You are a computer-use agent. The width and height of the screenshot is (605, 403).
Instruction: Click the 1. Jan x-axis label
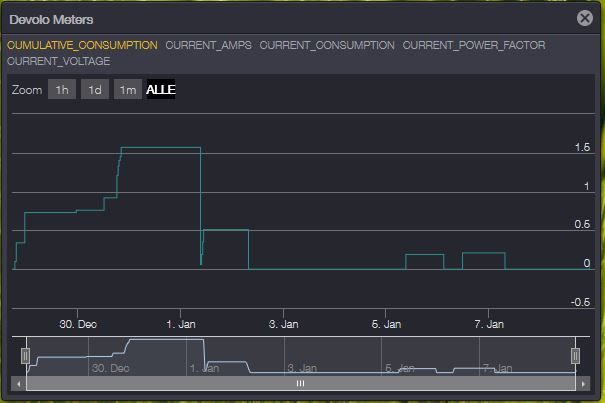coord(182,324)
